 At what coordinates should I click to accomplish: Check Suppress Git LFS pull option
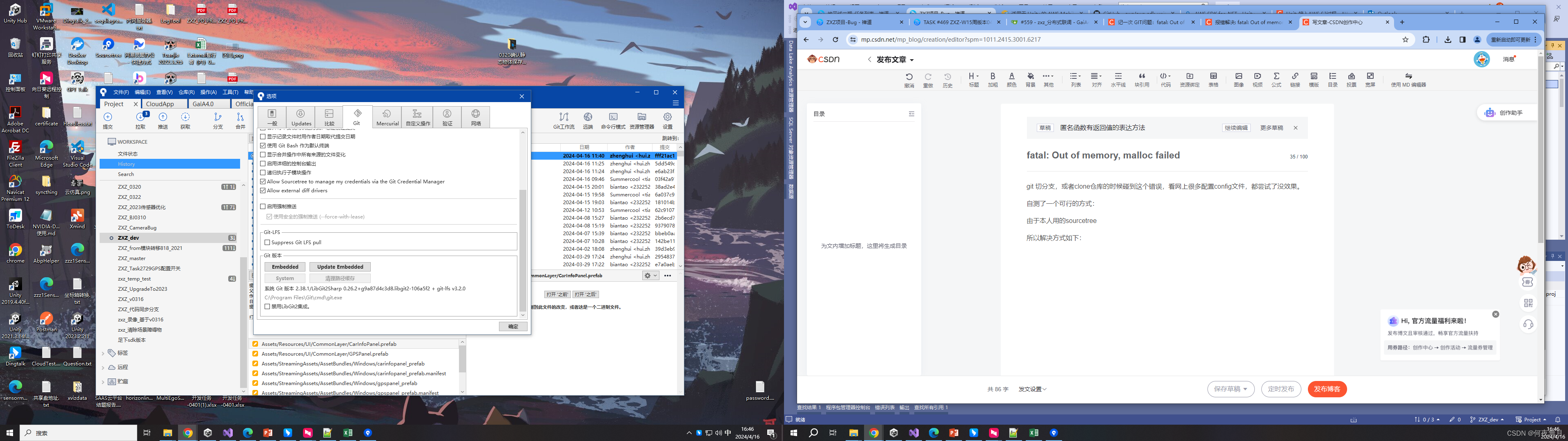pos(267,243)
